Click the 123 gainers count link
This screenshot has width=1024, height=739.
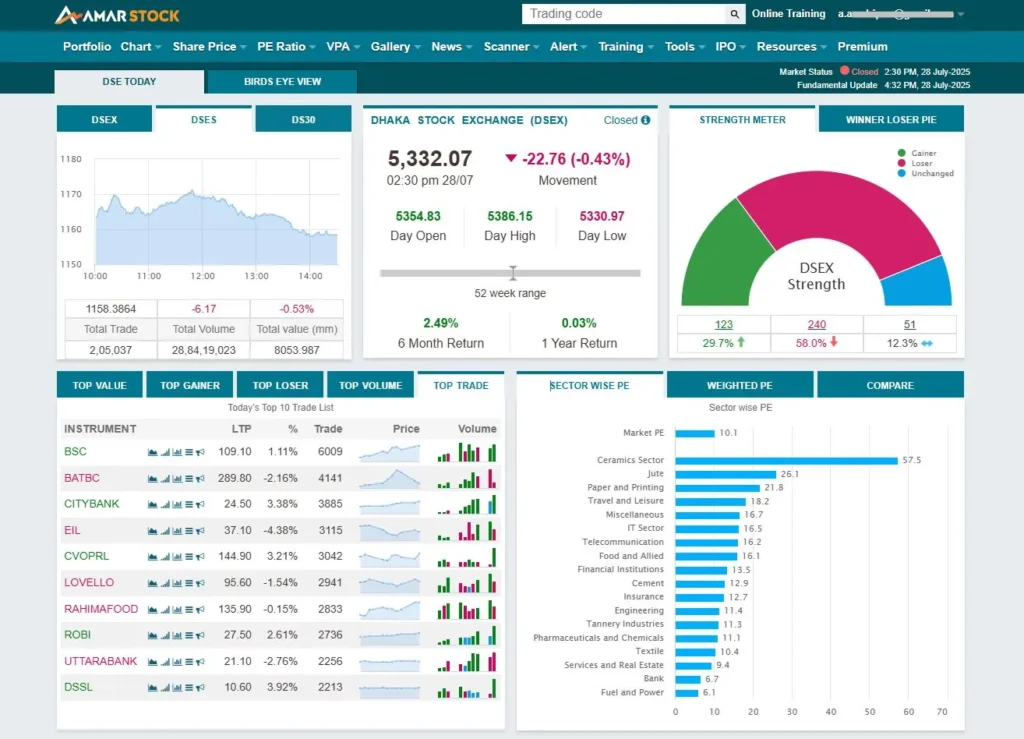tap(724, 324)
